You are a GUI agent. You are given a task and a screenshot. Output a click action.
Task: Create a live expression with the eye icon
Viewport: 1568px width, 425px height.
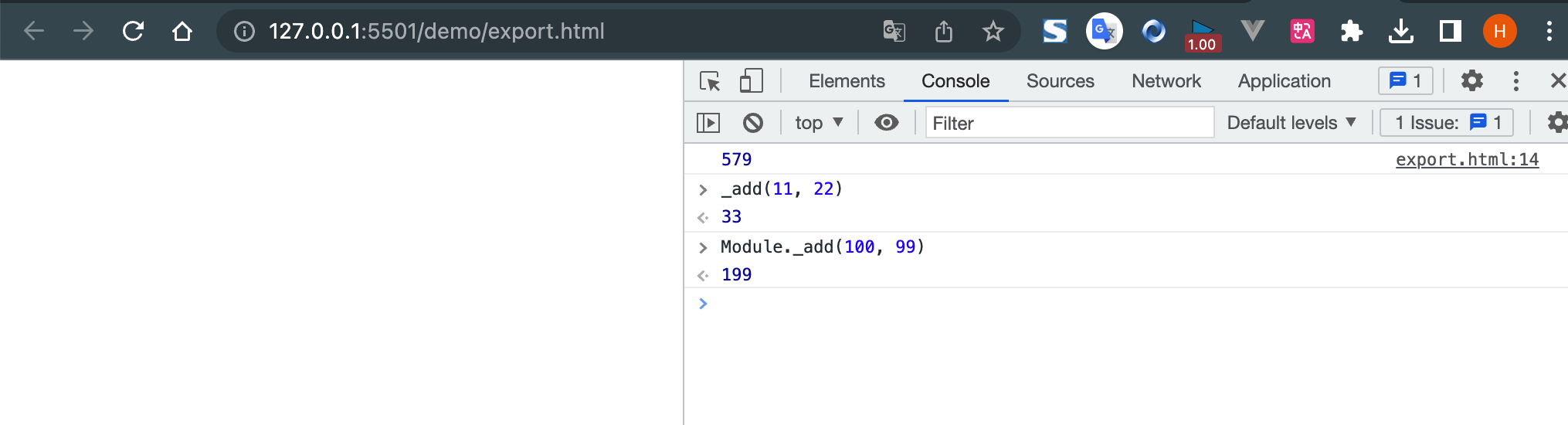886,123
